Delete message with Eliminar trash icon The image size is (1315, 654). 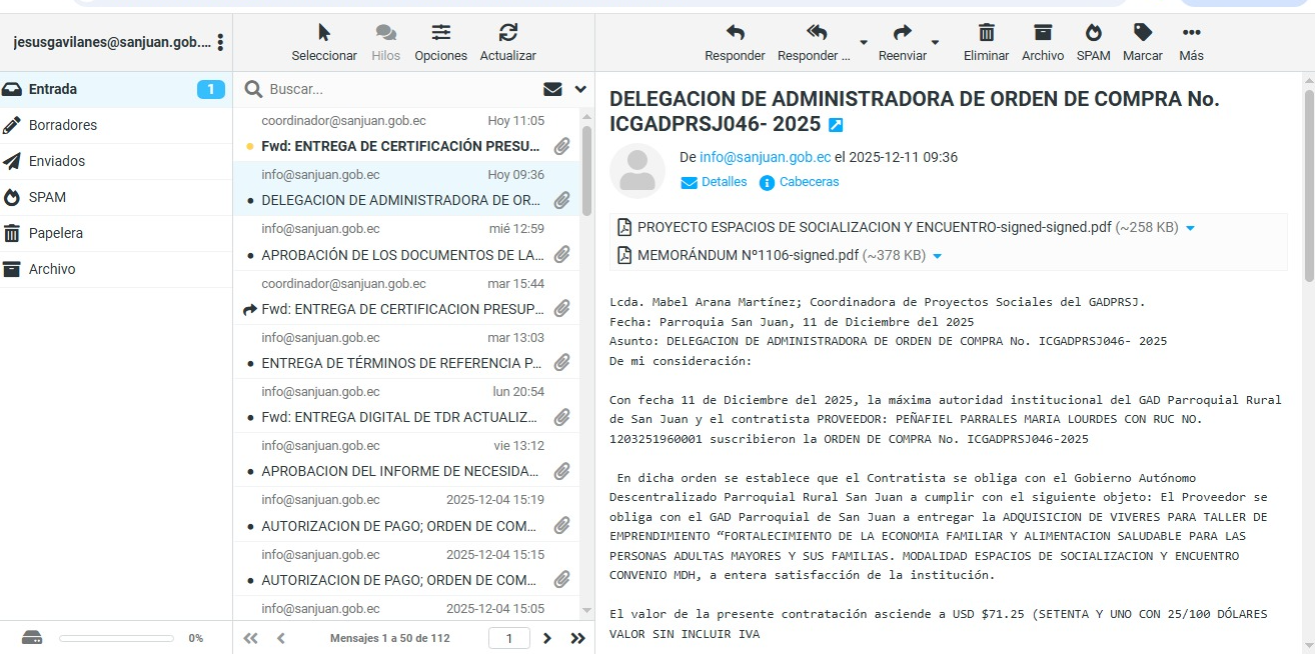click(x=986, y=34)
